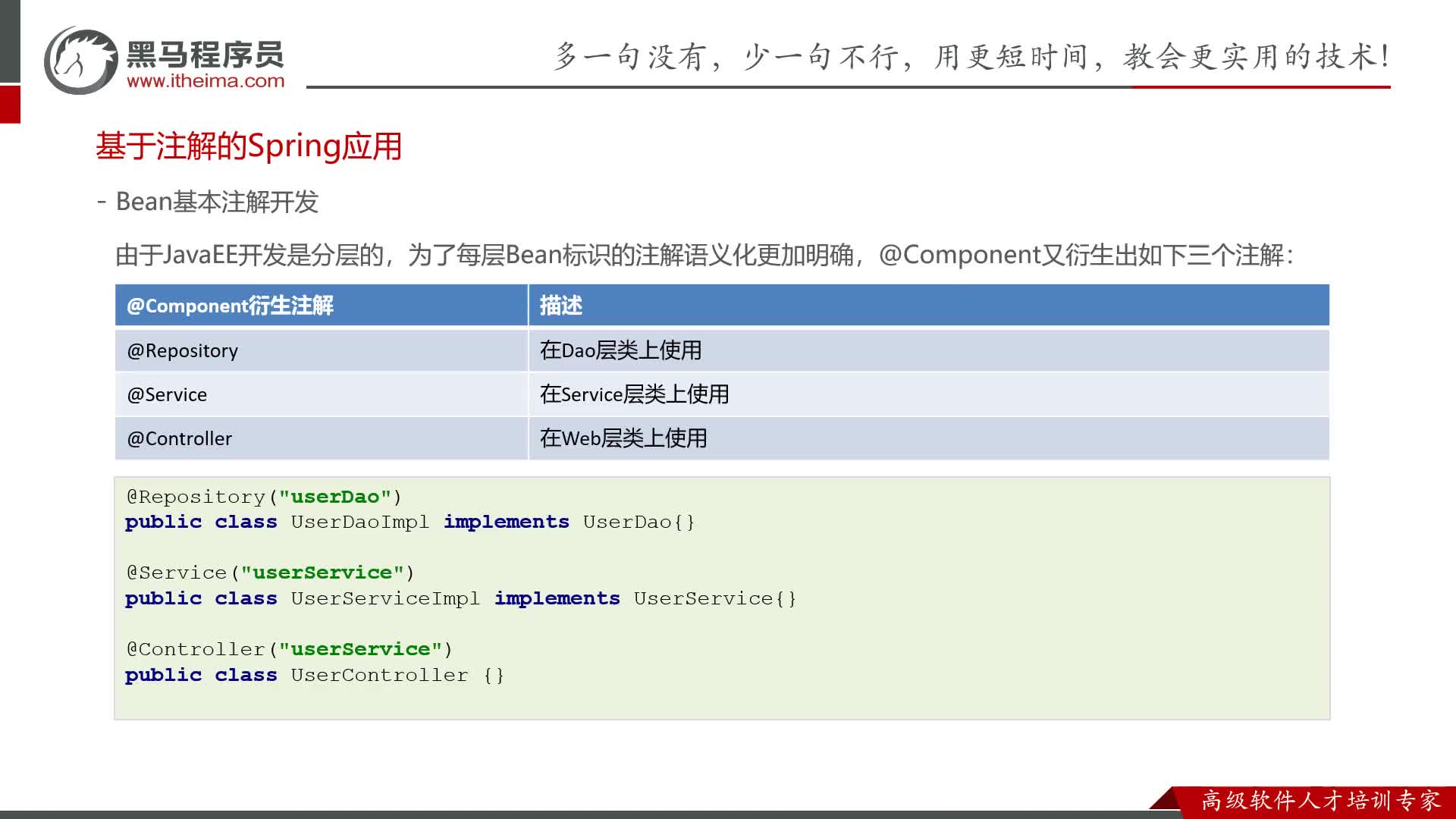
Task: Click the itheima horse logo icon
Action: click(x=81, y=61)
